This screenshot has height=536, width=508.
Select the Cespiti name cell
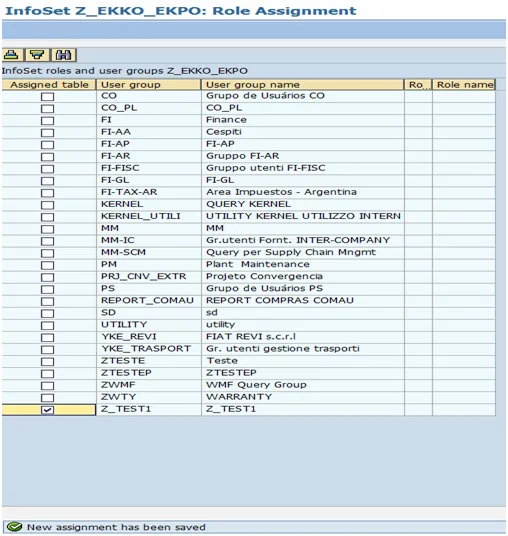click(x=303, y=132)
